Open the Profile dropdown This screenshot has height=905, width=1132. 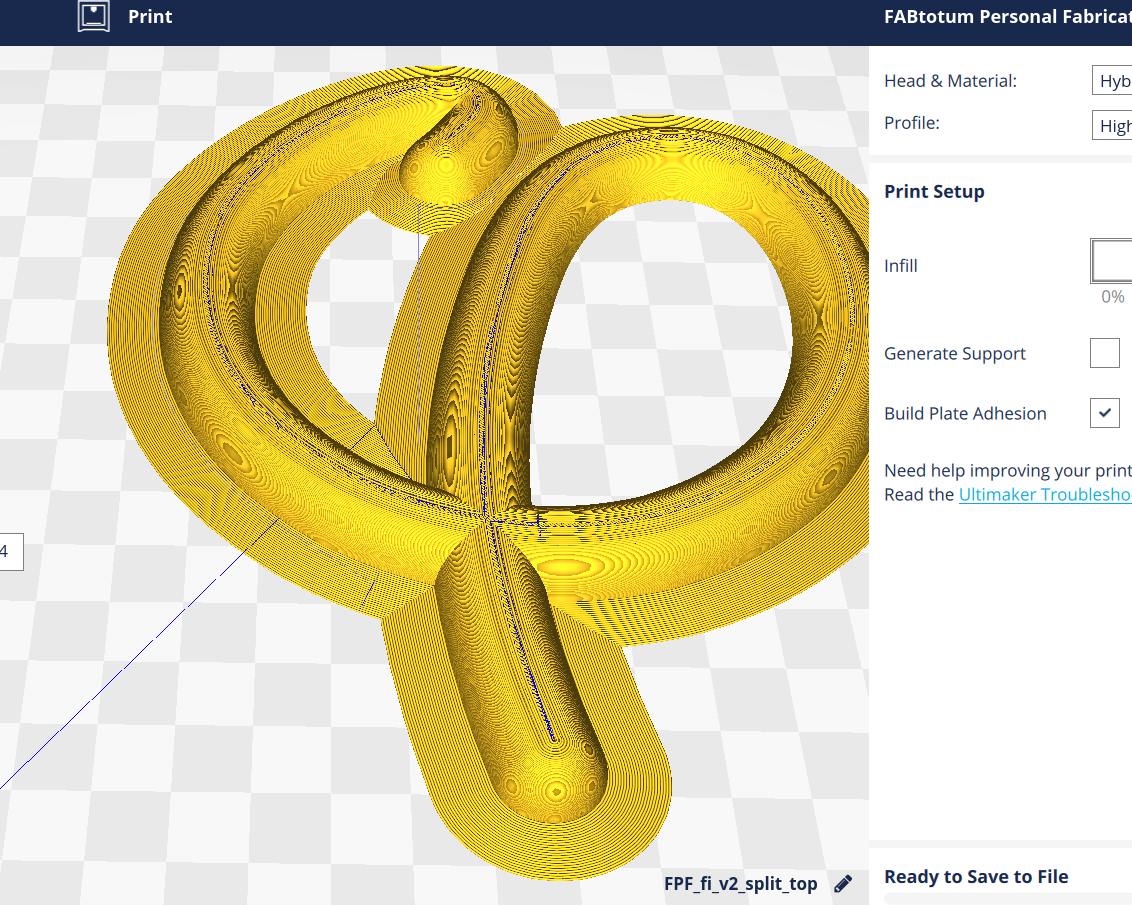click(1112, 126)
